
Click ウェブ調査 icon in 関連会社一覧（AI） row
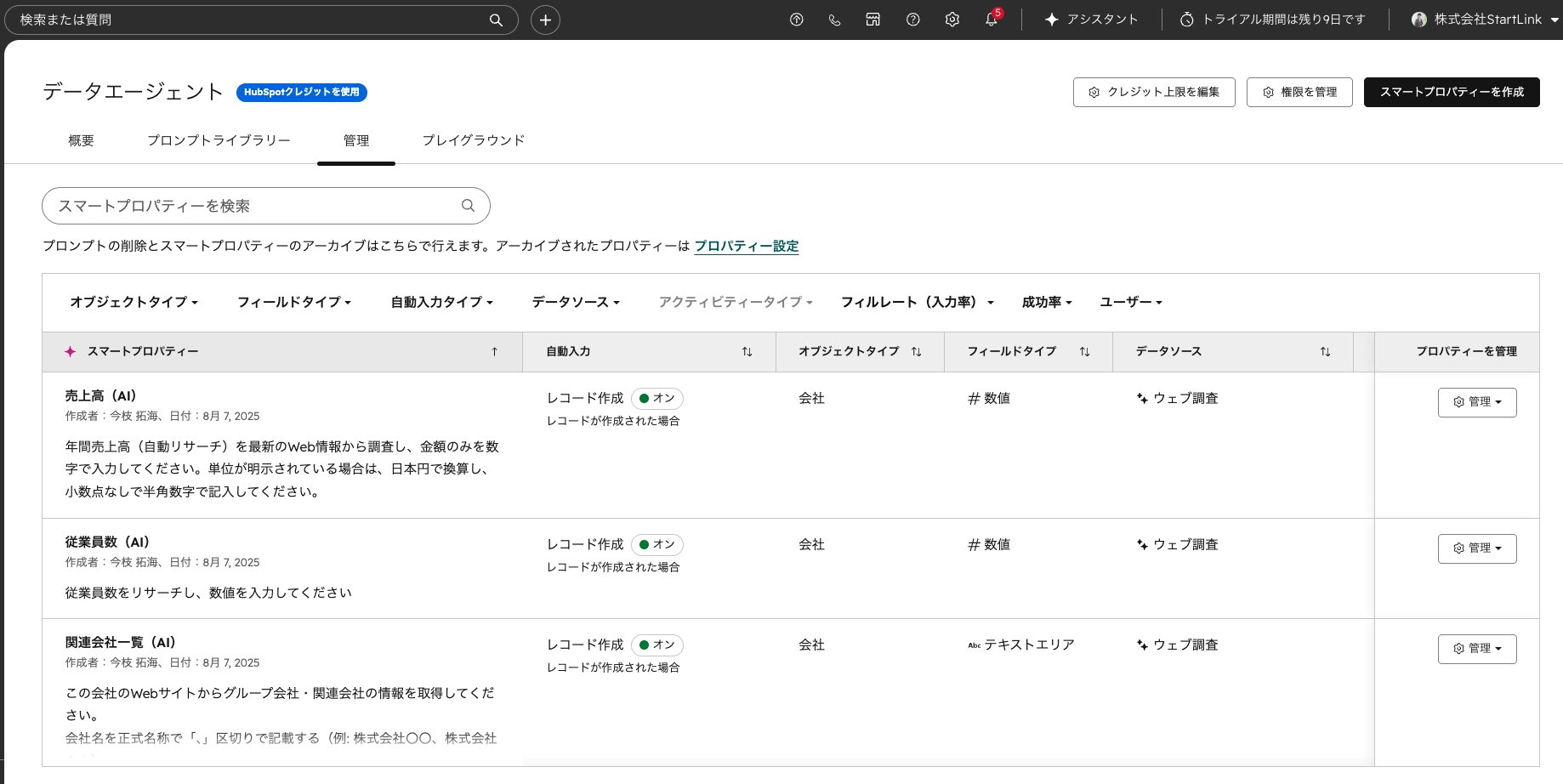(x=1142, y=645)
